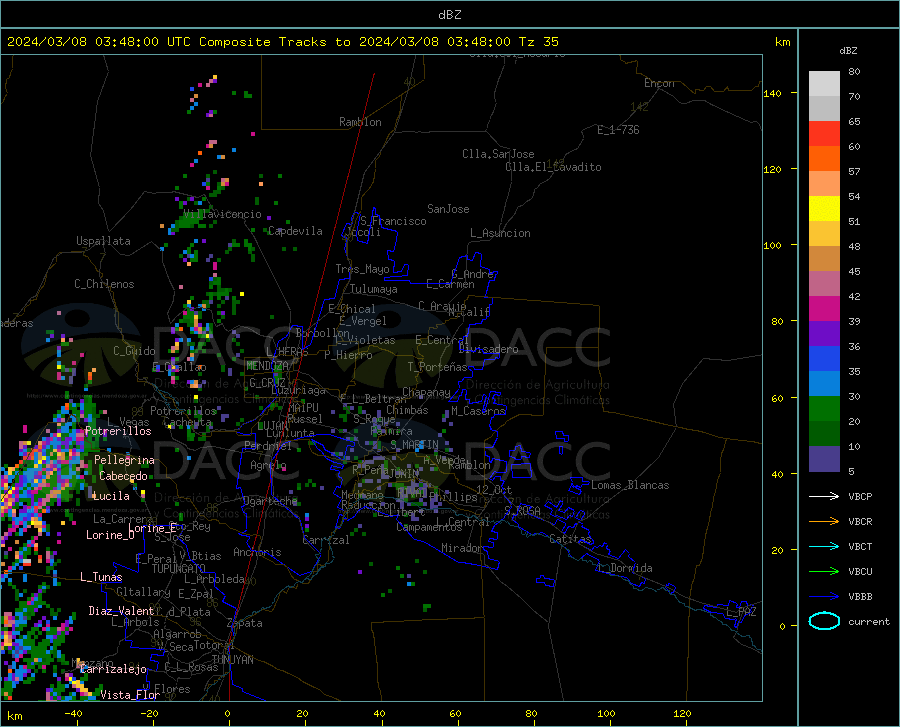Click the 80 tick on horizontal axis

(x=531, y=713)
